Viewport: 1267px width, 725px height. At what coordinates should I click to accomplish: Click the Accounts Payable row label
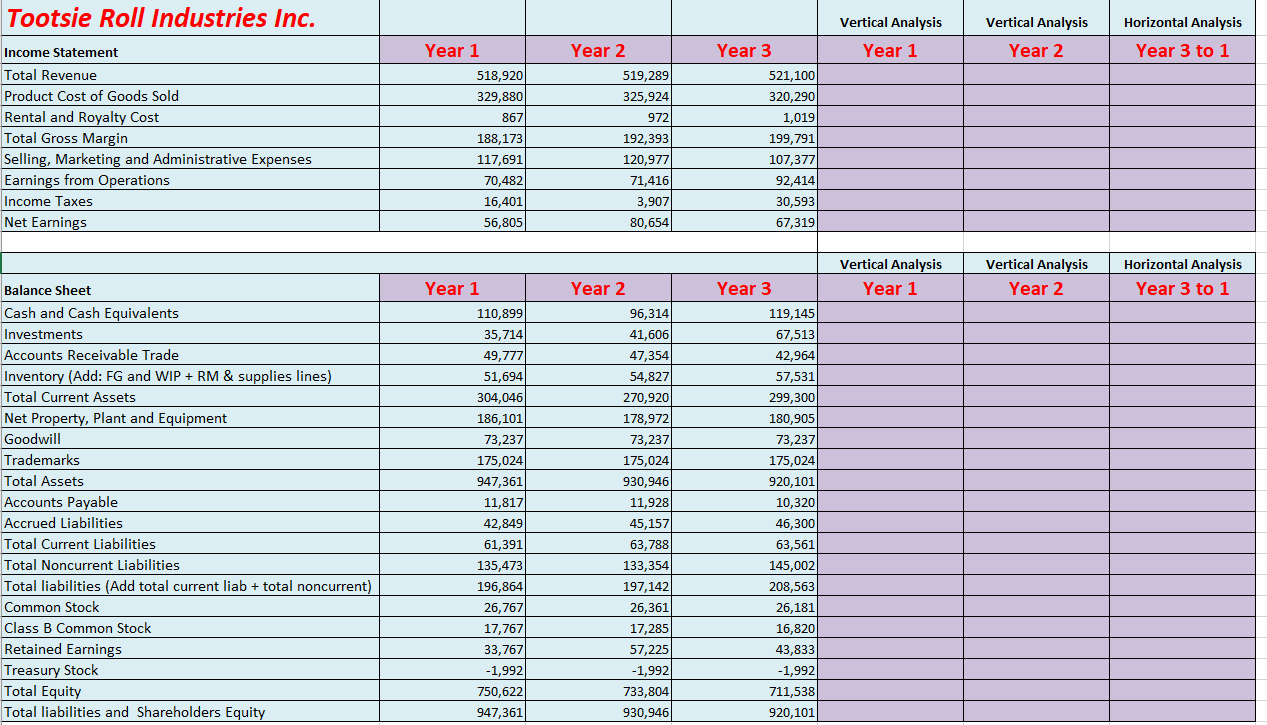pyautogui.click(x=190, y=502)
